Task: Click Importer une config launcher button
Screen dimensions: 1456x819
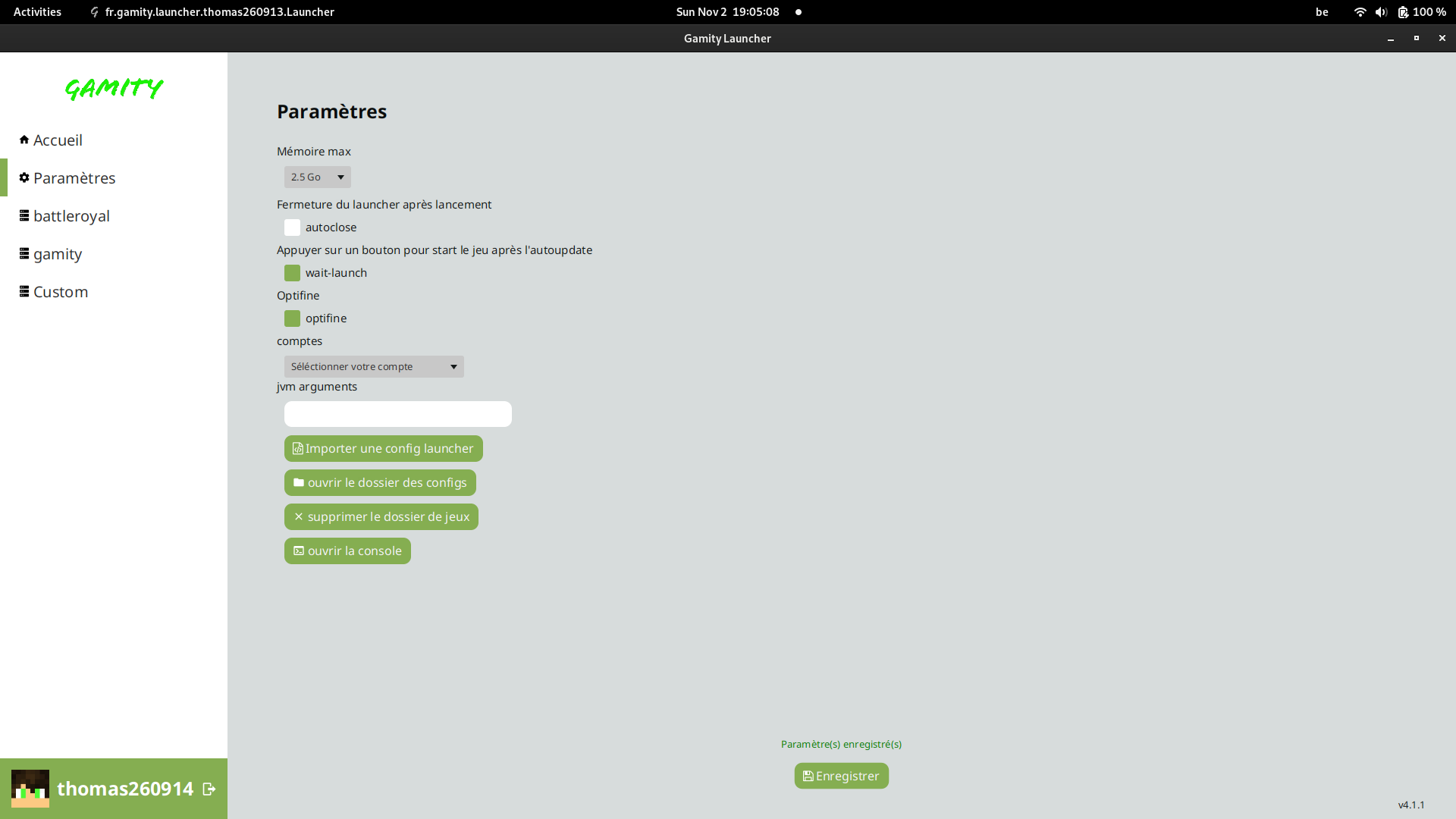Action: [x=383, y=448]
